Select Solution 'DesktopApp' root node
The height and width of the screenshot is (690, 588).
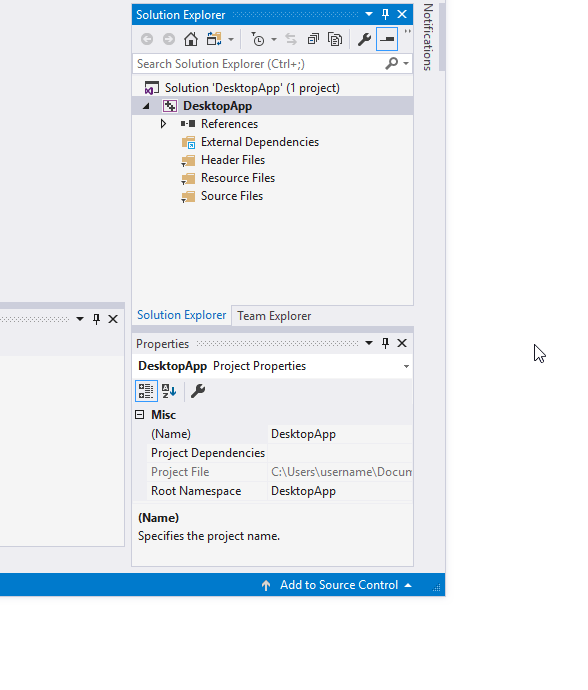(252, 88)
